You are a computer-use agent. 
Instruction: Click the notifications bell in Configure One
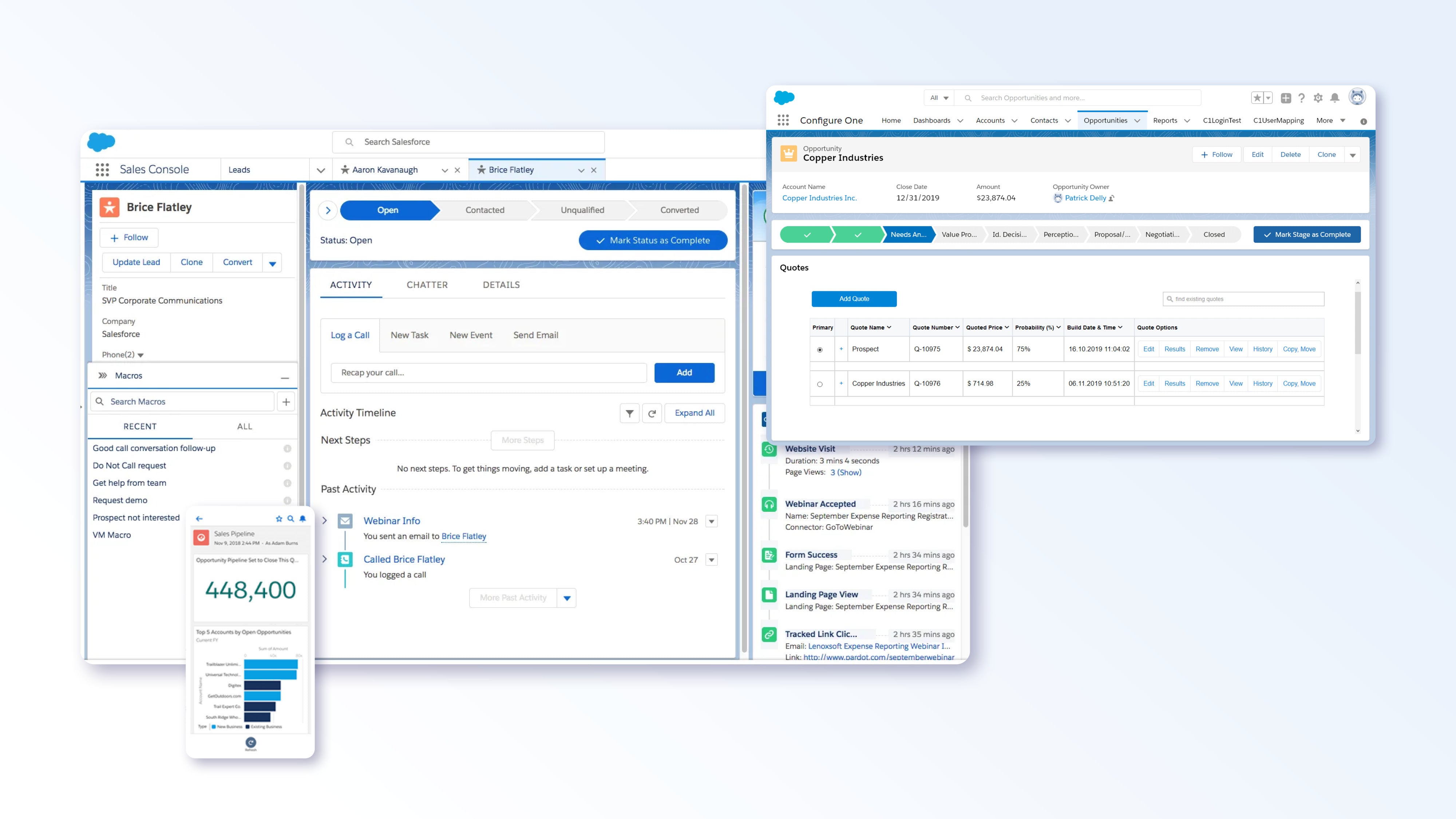click(x=1334, y=98)
